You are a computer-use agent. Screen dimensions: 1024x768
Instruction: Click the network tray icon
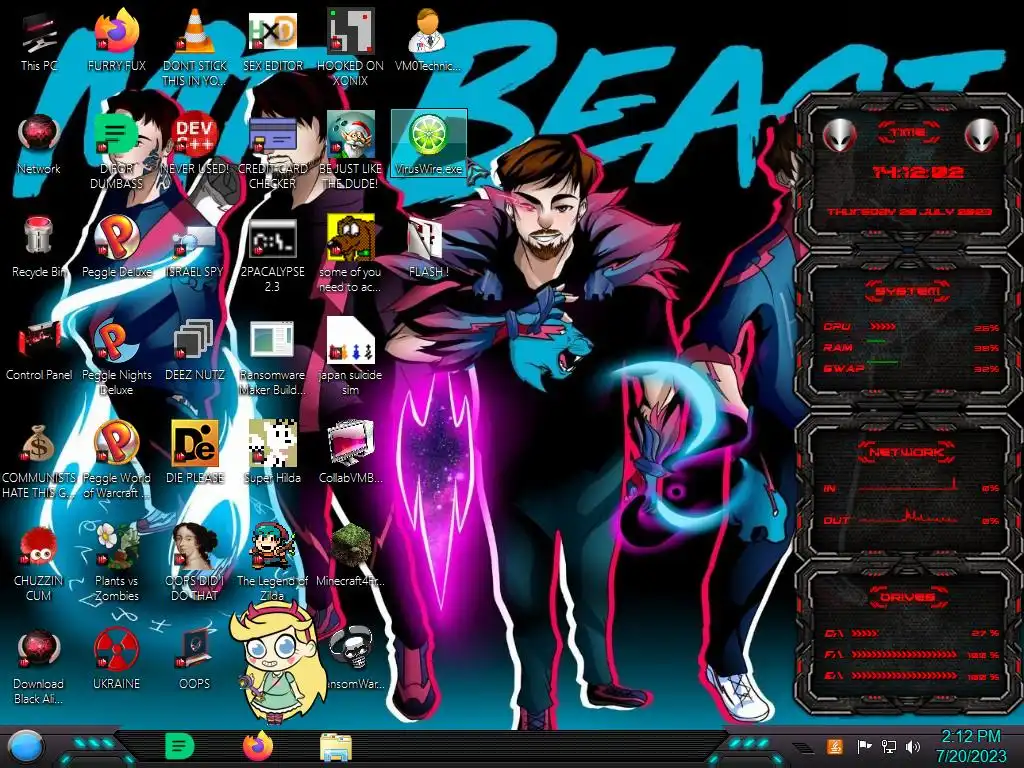click(x=888, y=746)
